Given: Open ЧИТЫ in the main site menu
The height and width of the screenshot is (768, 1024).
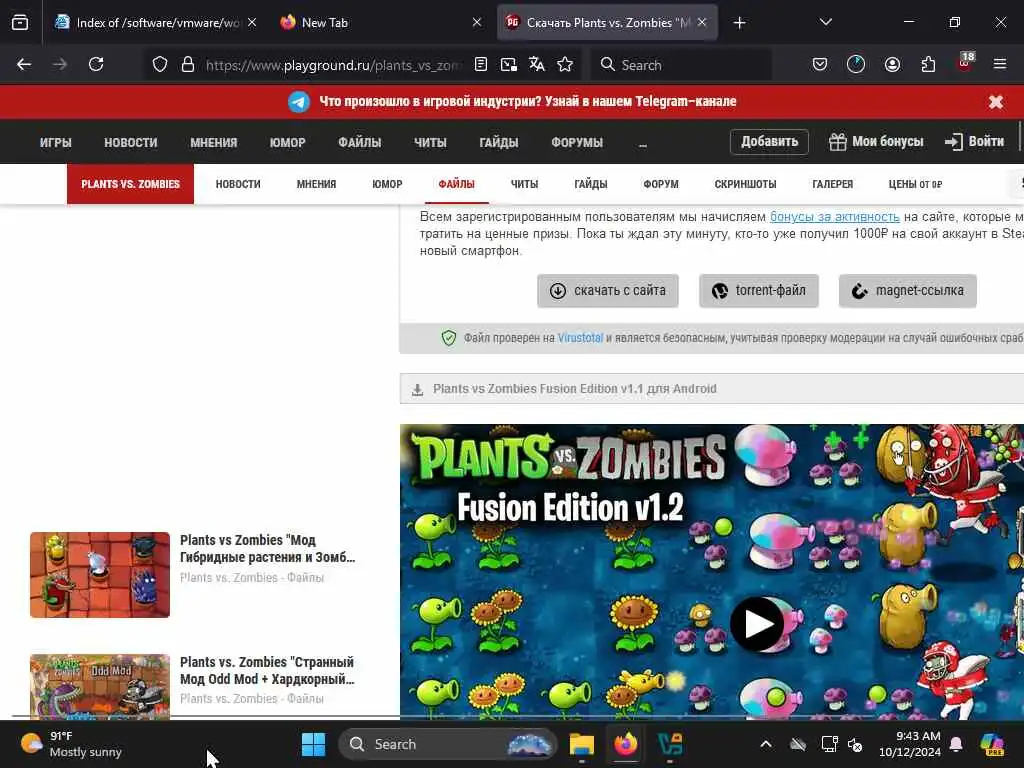Looking at the screenshot, I should [x=430, y=142].
